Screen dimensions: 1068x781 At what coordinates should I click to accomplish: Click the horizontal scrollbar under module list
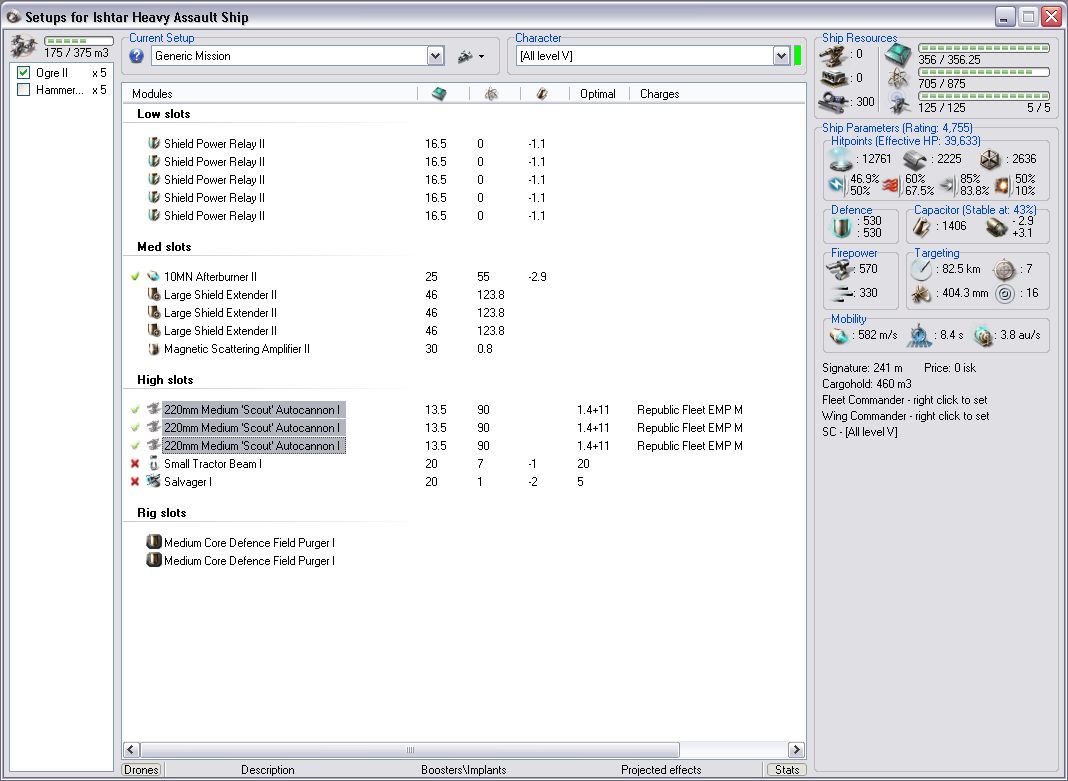409,750
